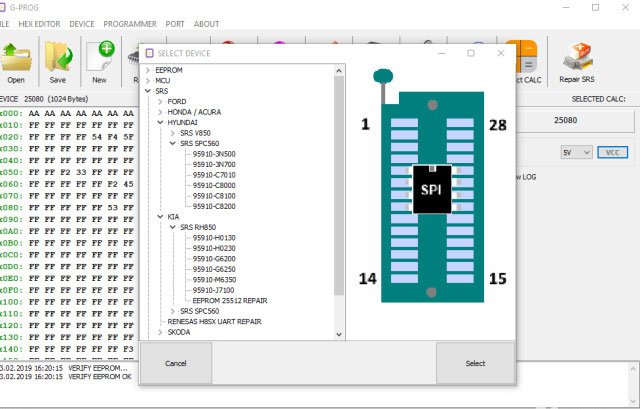Click the Select Device dialog title icon
Viewport: 640px width, 409px height.
click(x=149, y=53)
